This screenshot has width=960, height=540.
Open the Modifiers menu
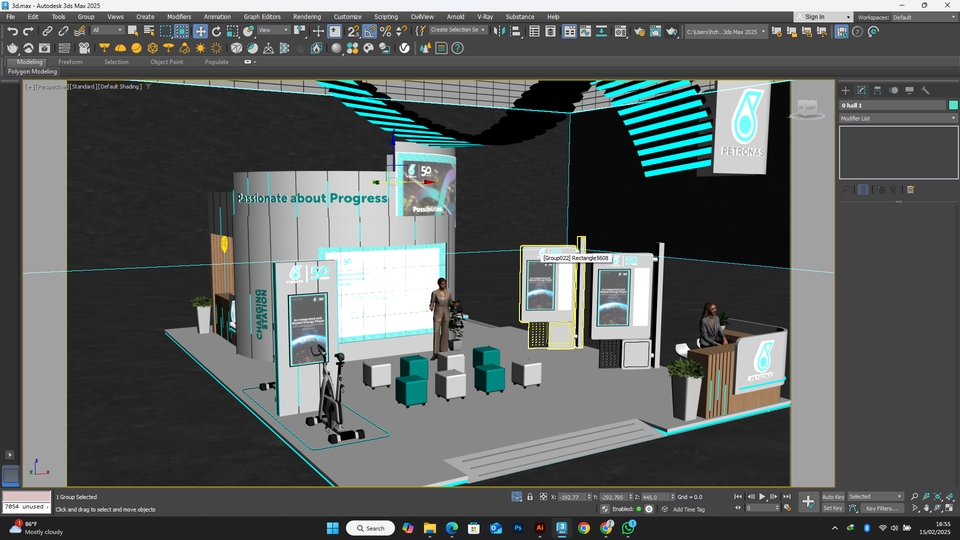179,17
